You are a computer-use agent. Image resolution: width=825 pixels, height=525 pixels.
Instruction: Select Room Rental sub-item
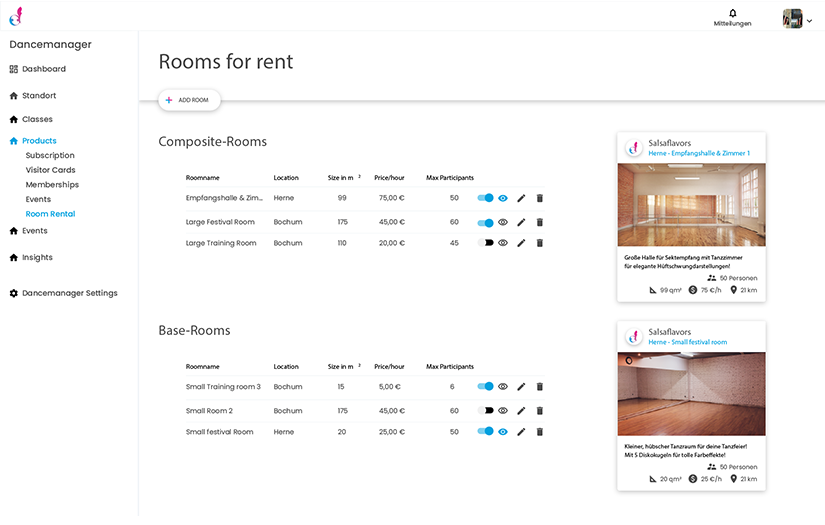pos(51,214)
